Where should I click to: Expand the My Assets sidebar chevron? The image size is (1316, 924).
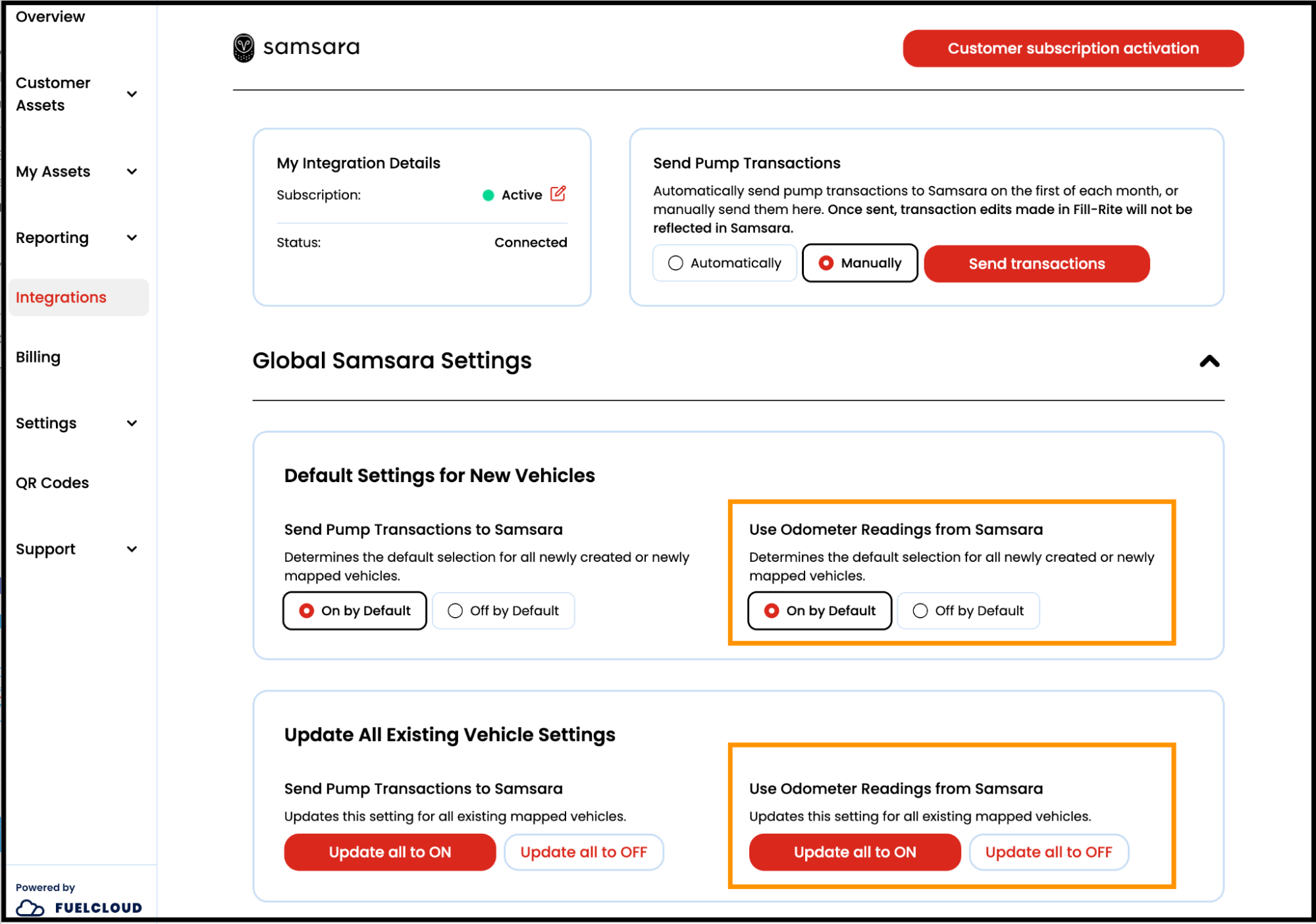pos(132,172)
